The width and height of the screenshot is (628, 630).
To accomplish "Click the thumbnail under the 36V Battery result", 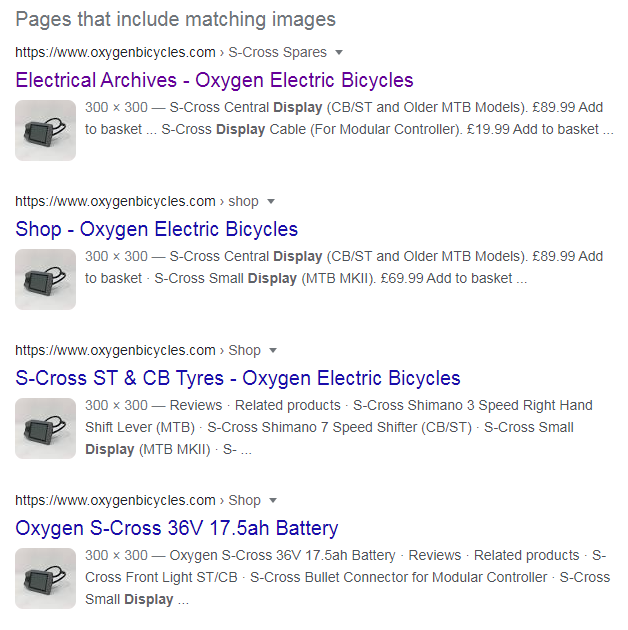I will coord(45,578).
